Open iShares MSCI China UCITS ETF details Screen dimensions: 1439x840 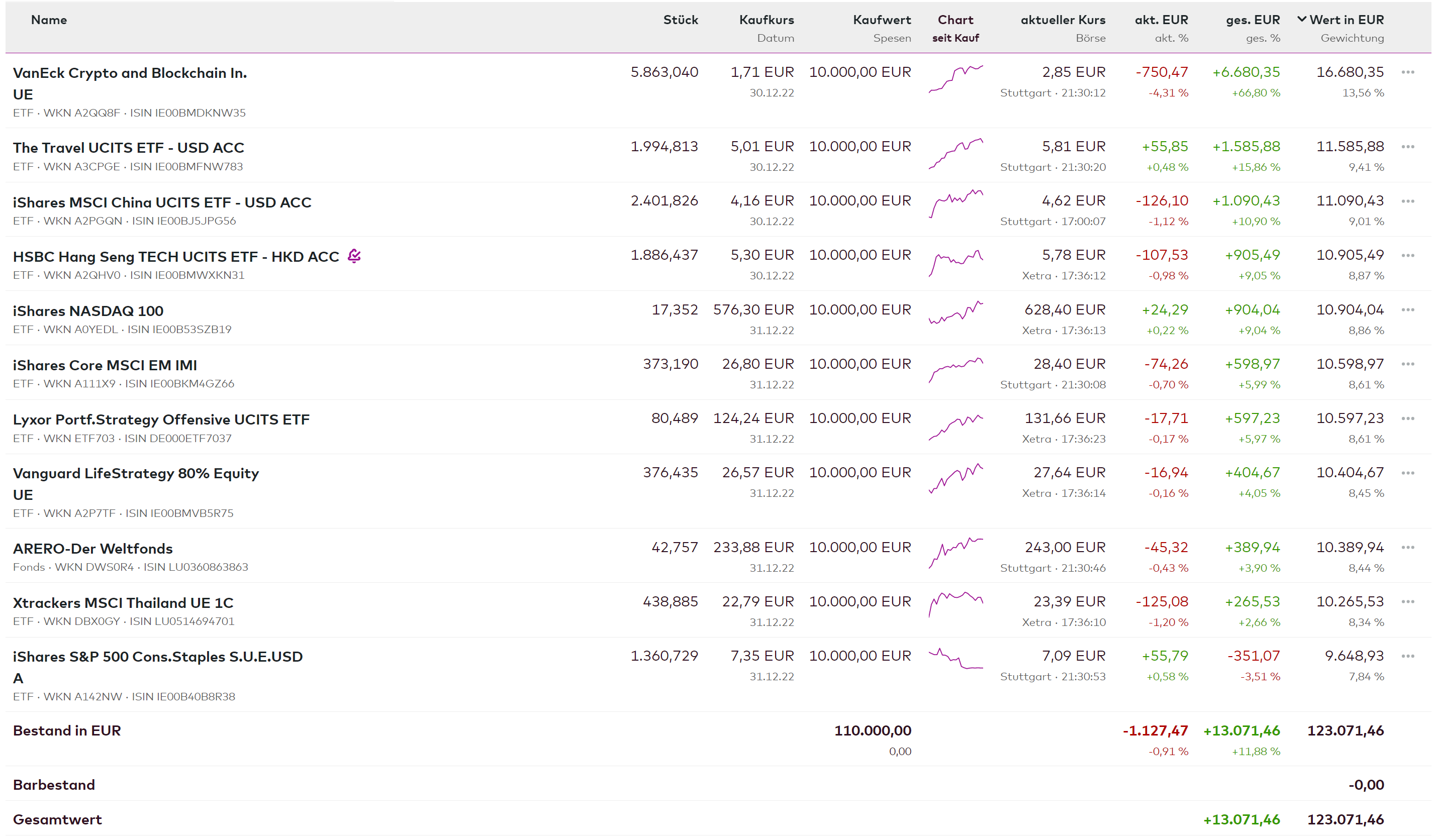coord(162,202)
